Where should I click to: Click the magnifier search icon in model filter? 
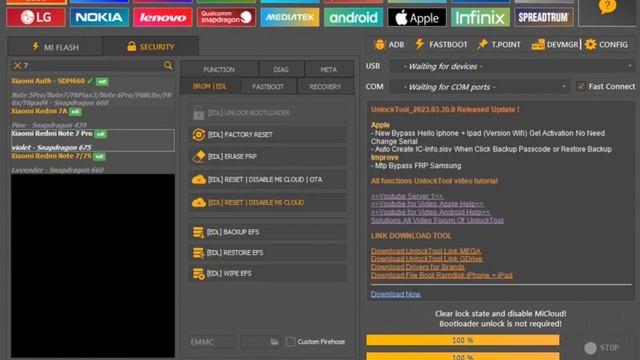(168, 65)
